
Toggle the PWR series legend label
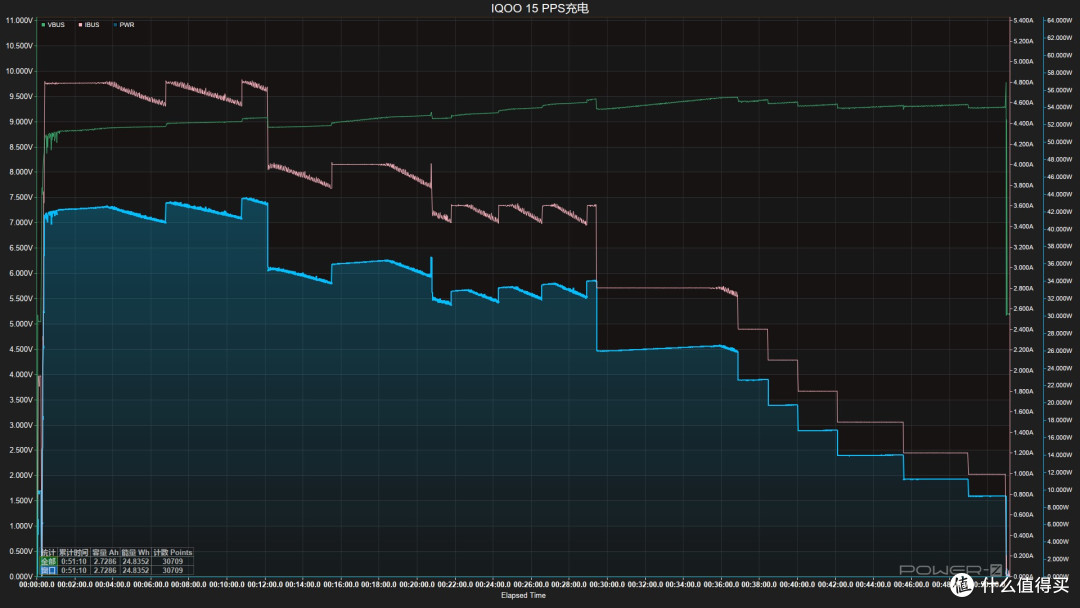click(127, 25)
